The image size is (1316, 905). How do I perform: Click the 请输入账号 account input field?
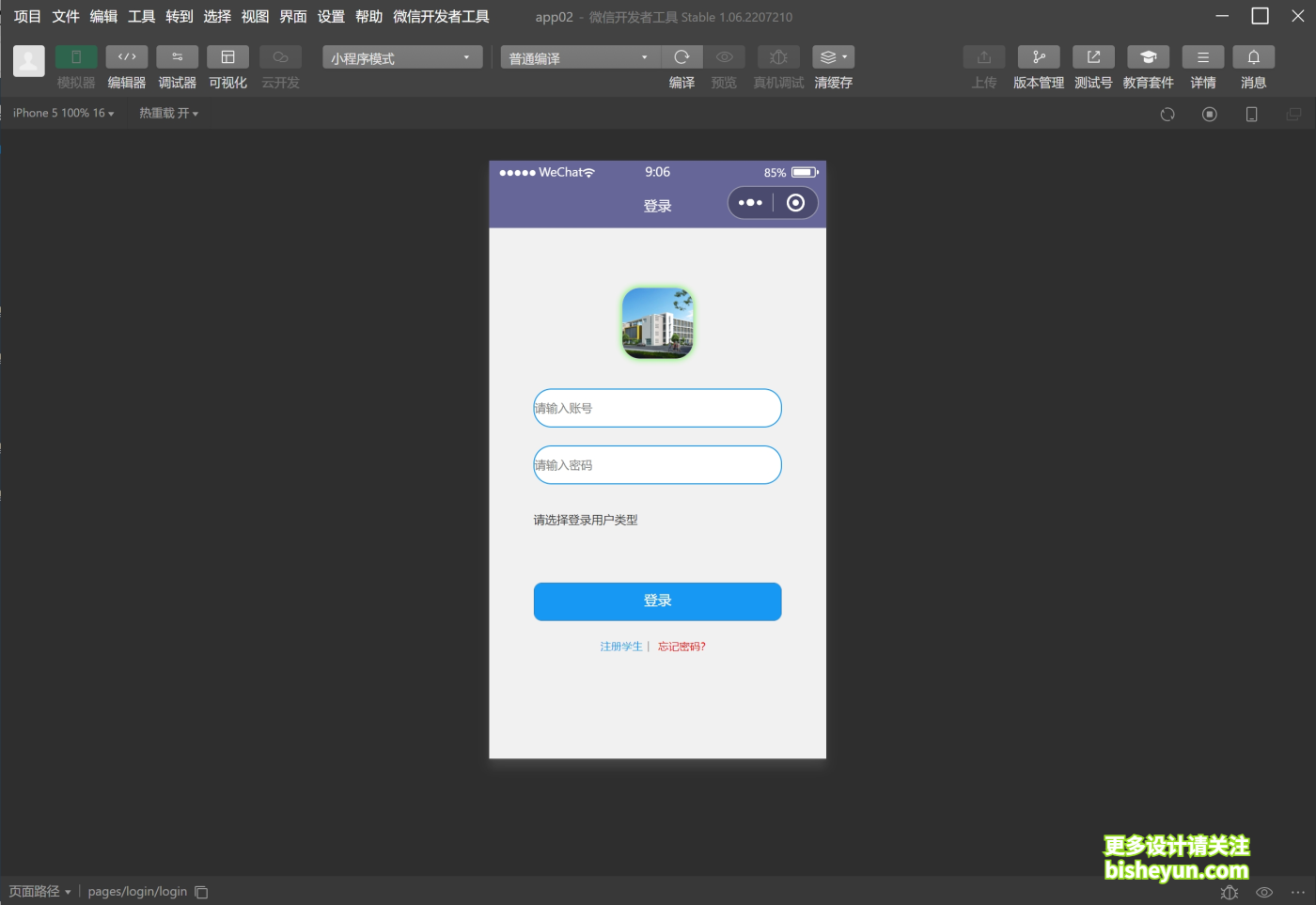pyautogui.click(x=657, y=408)
